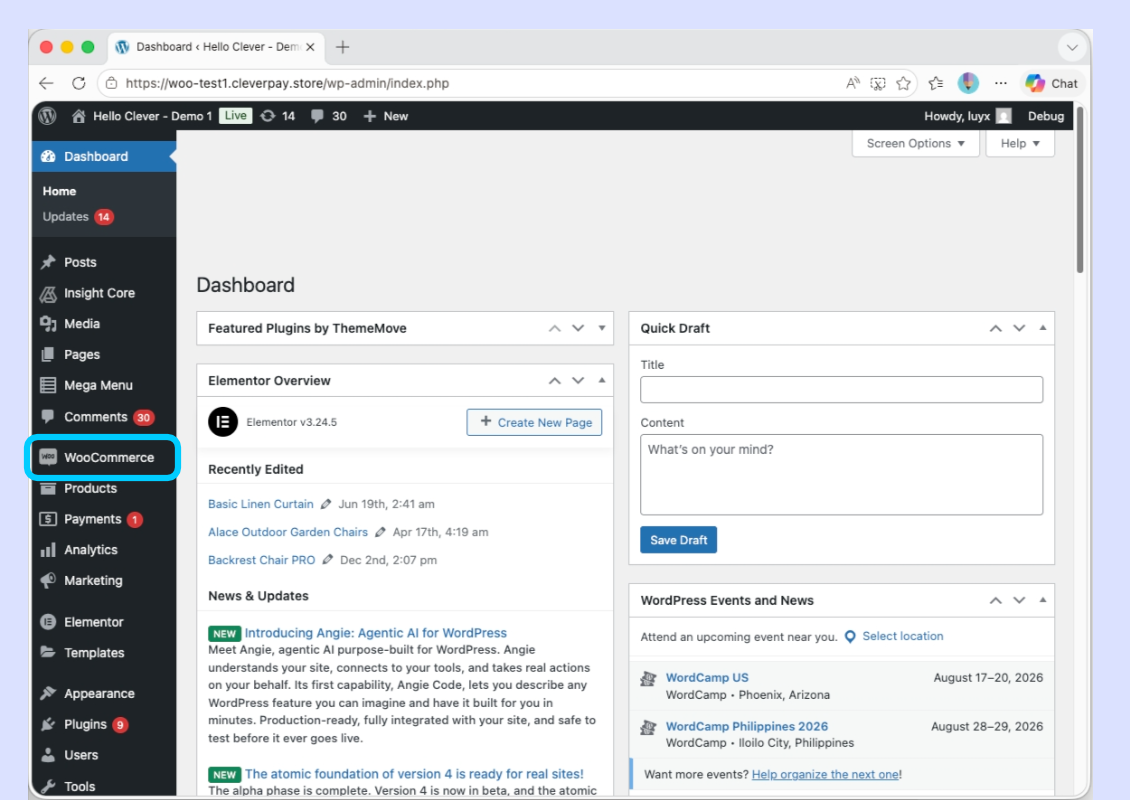This screenshot has width=1130, height=800.
Task: Move WordPress Events and News panel up
Action: (995, 600)
